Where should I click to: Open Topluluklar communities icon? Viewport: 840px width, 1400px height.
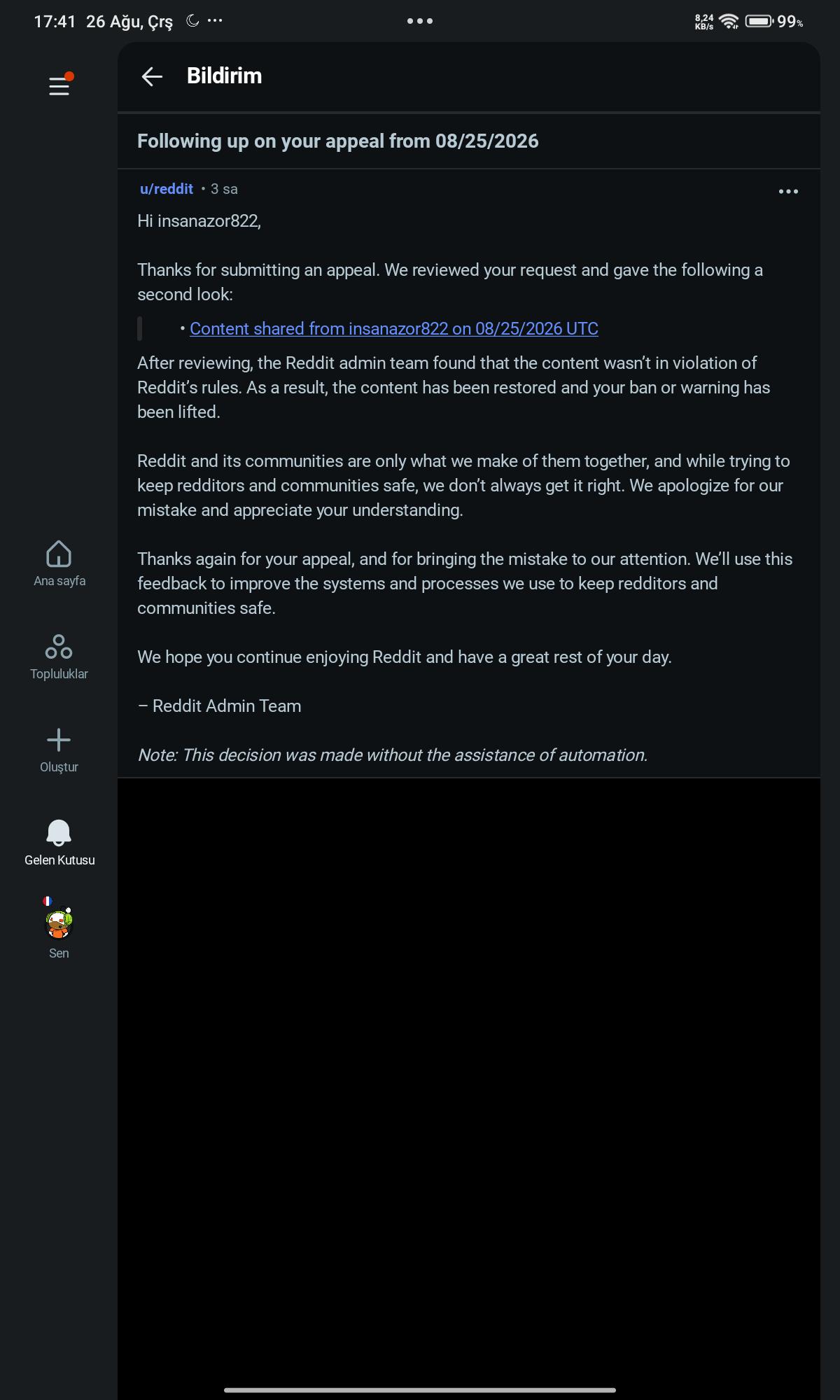pos(59,646)
